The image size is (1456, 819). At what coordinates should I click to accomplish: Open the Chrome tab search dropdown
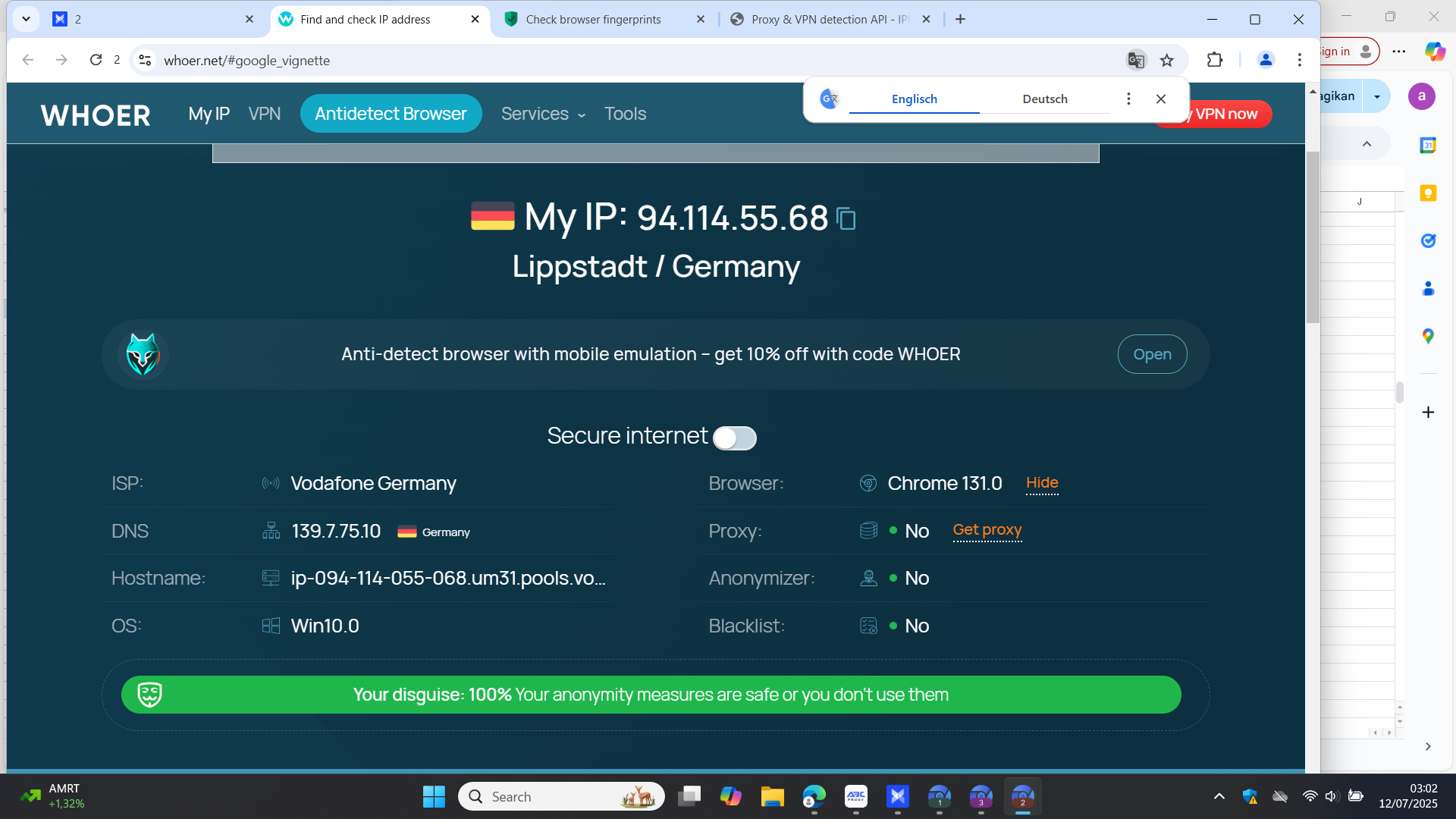26,19
